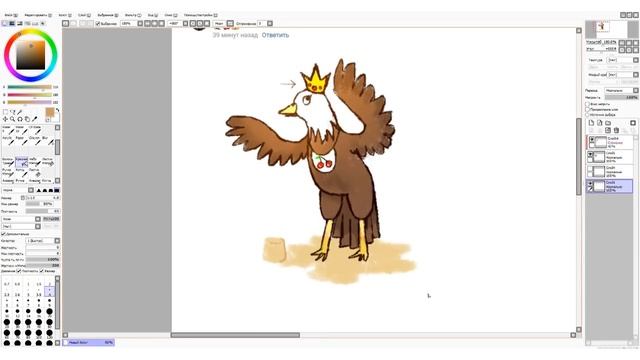Open the Слой menu
The height and width of the screenshot is (360, 640).
point(84,15)
